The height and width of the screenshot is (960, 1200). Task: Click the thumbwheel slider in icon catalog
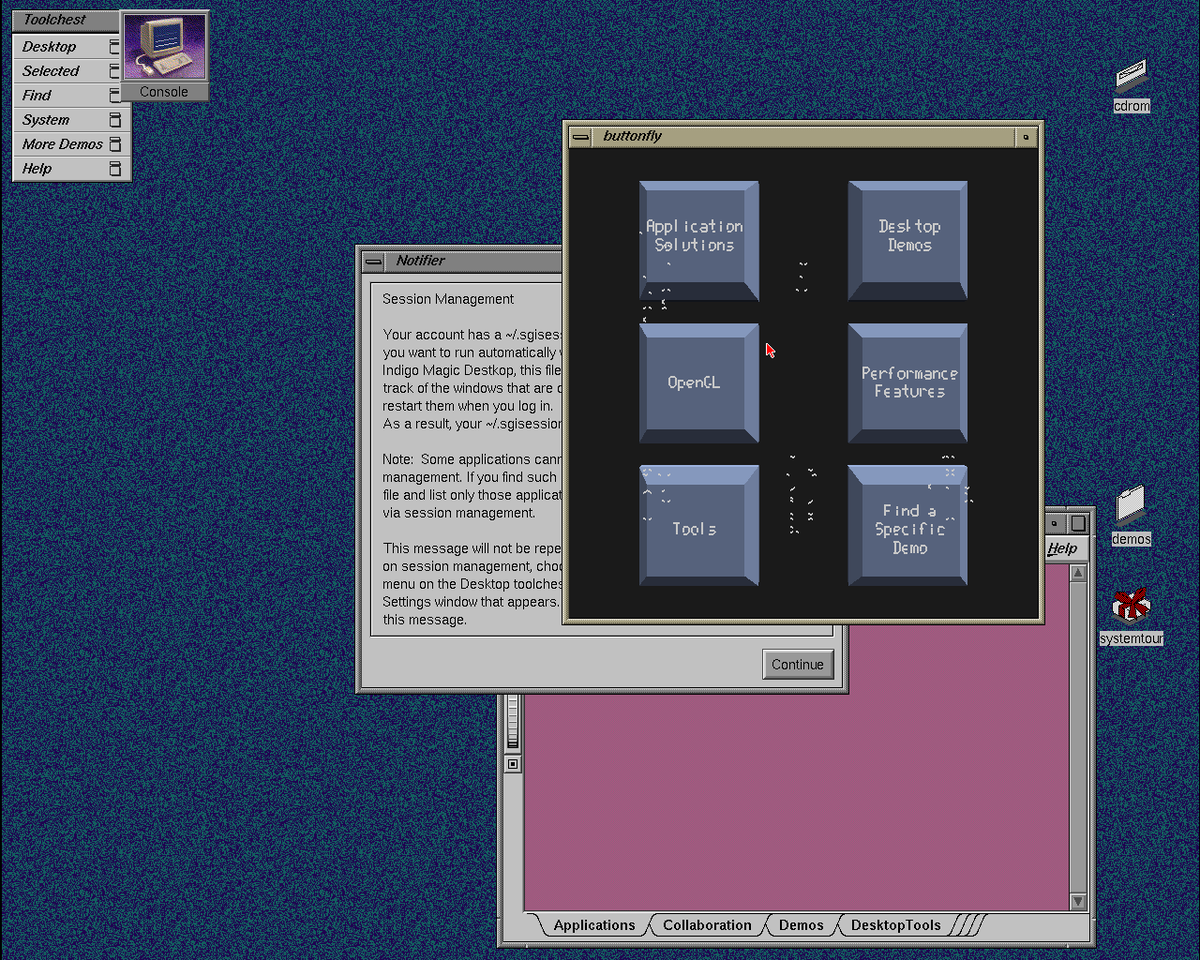[x=513, y=721]
